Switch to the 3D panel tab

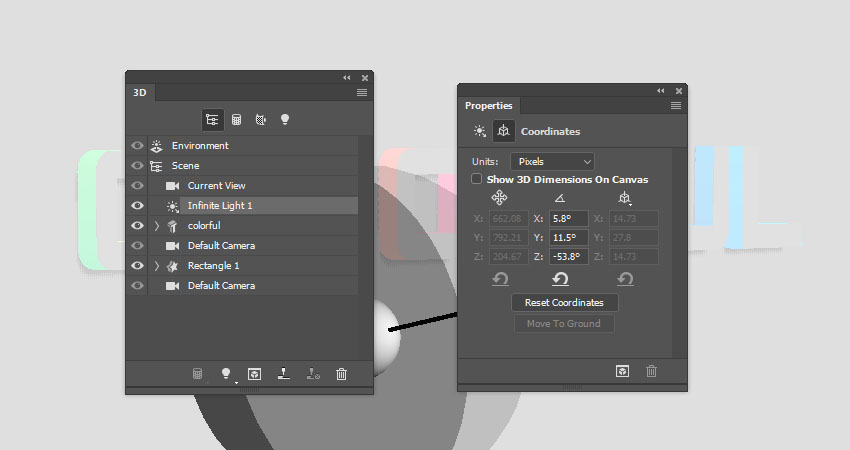[140, 93]
